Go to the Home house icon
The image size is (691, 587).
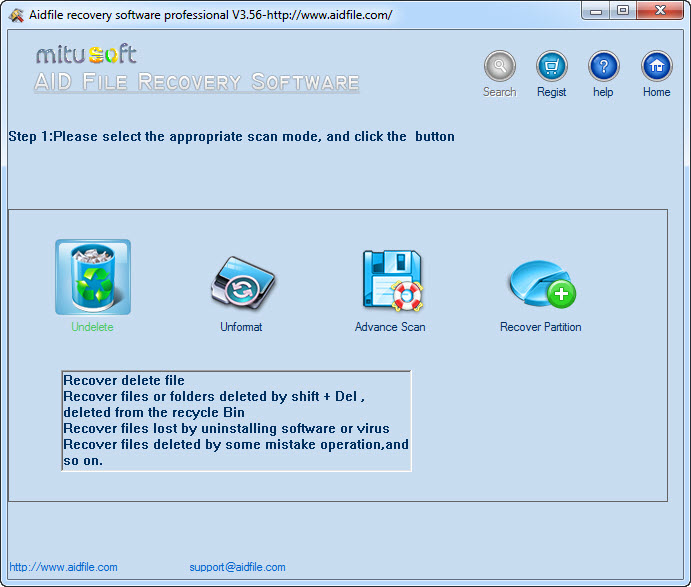point(657,66)
